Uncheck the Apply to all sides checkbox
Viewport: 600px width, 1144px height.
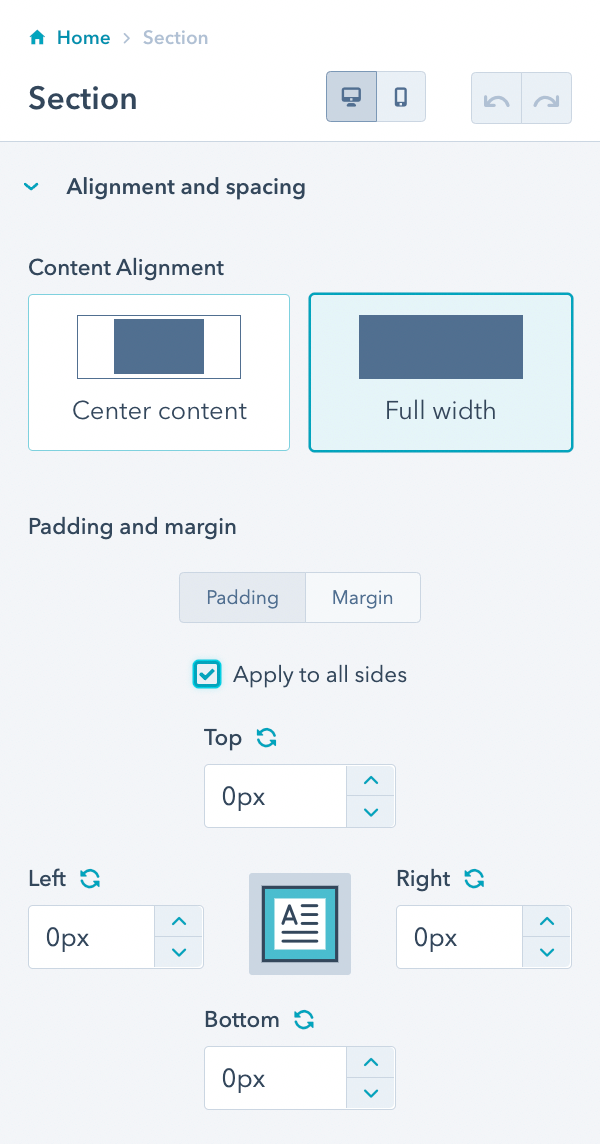point(207,674)
